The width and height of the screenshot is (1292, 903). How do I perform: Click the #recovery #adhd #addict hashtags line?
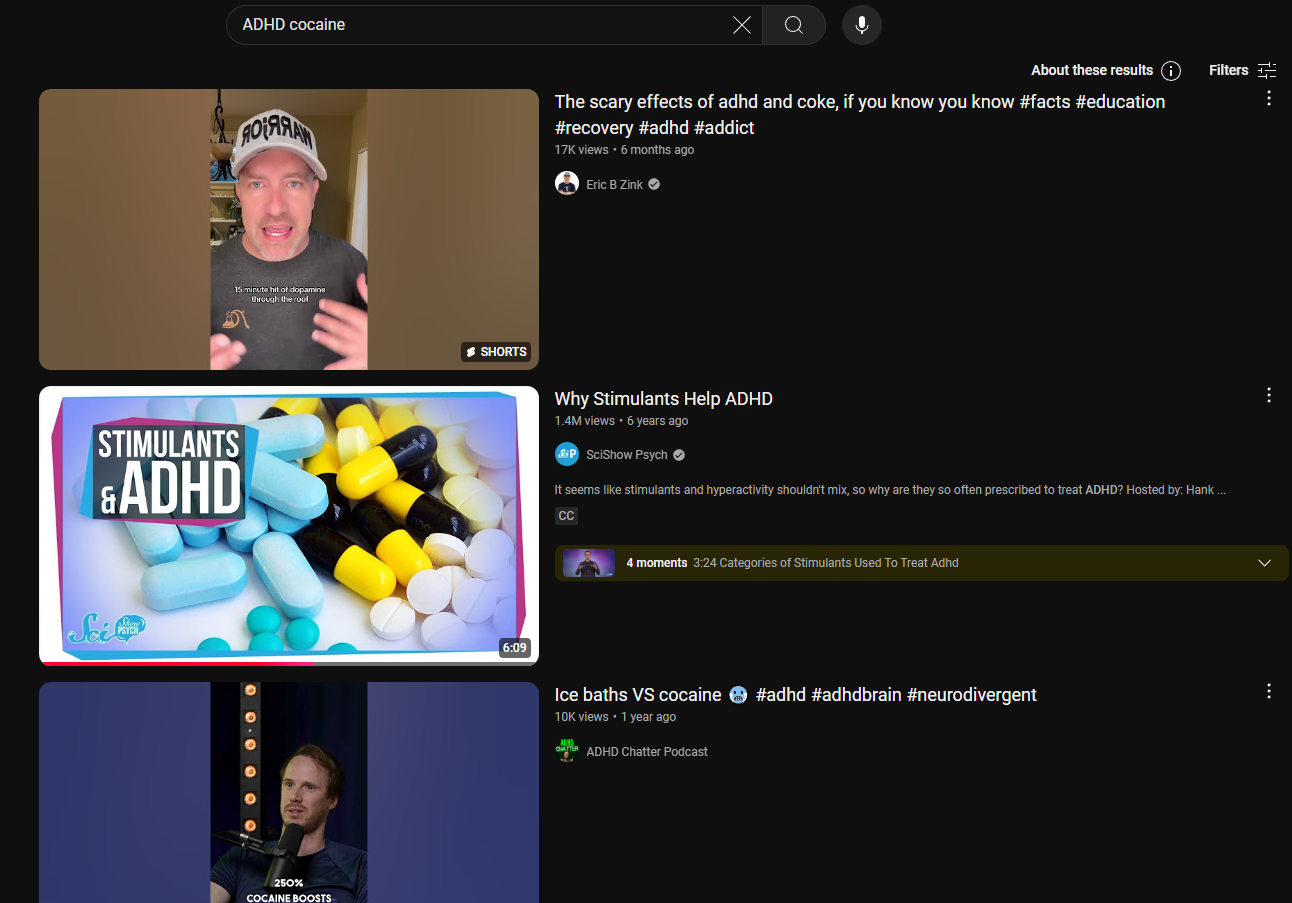click(655, 128)
